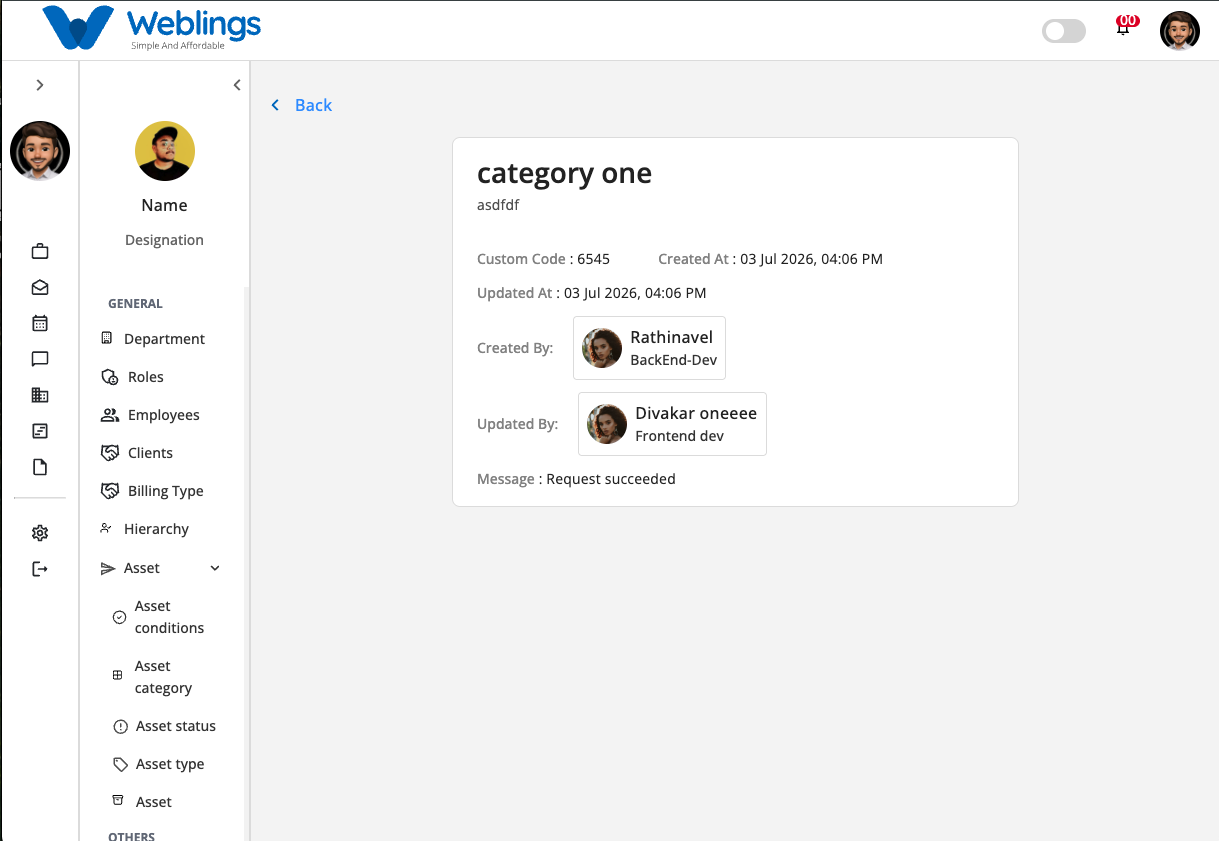Click the Asset type tag icon

(x=120, y=764)
